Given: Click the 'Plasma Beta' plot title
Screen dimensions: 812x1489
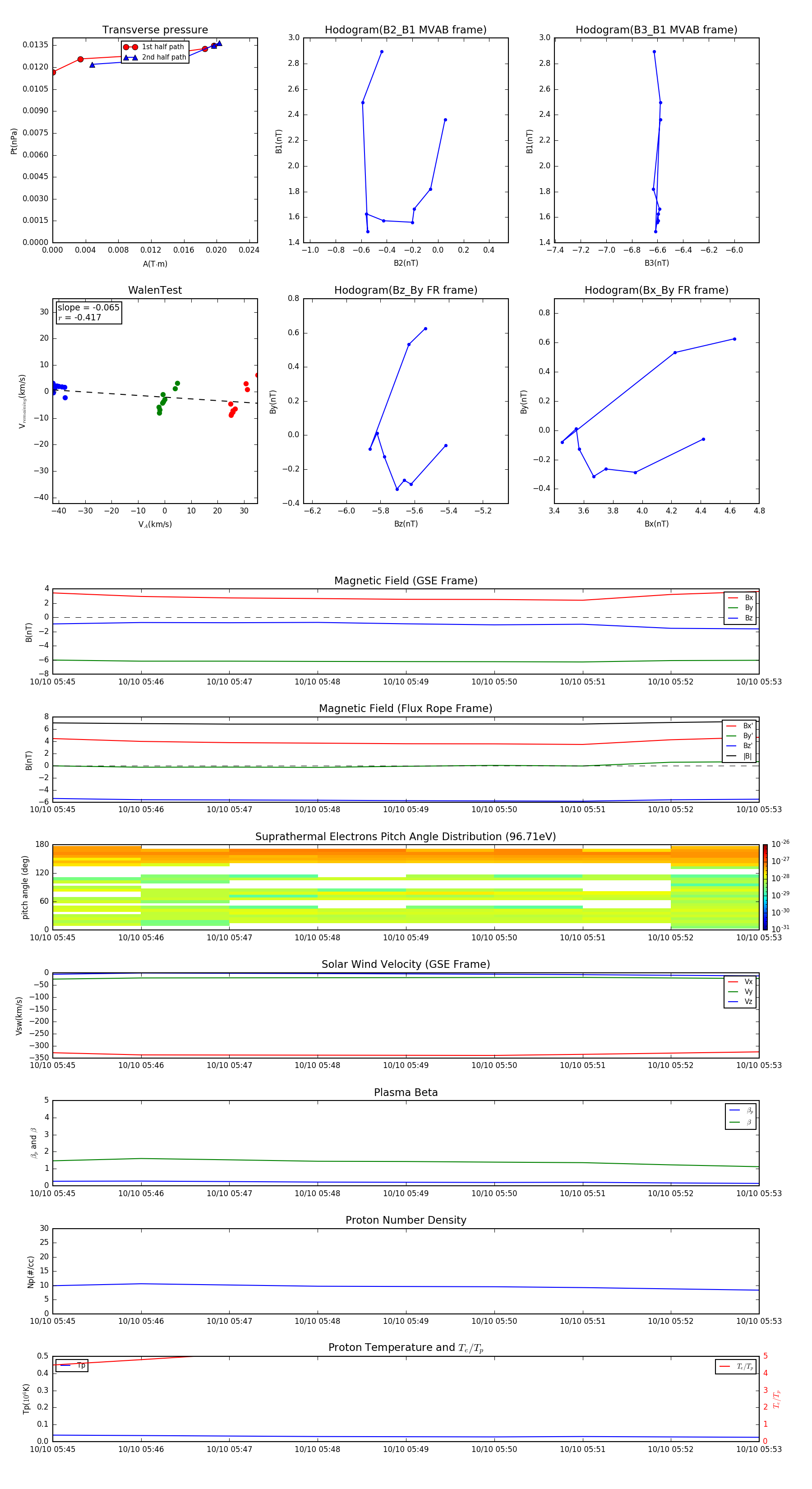Looking at the screenshot, I should [x=406, y=1093].
